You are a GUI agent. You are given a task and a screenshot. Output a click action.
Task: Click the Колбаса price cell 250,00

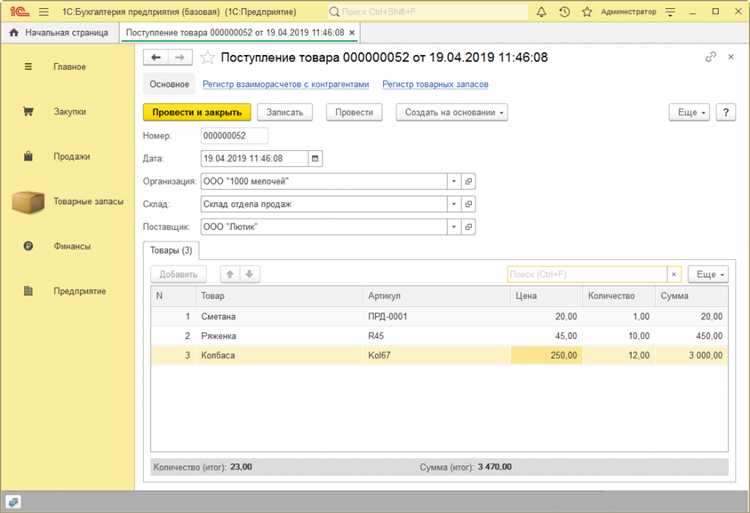click(547, 355)
